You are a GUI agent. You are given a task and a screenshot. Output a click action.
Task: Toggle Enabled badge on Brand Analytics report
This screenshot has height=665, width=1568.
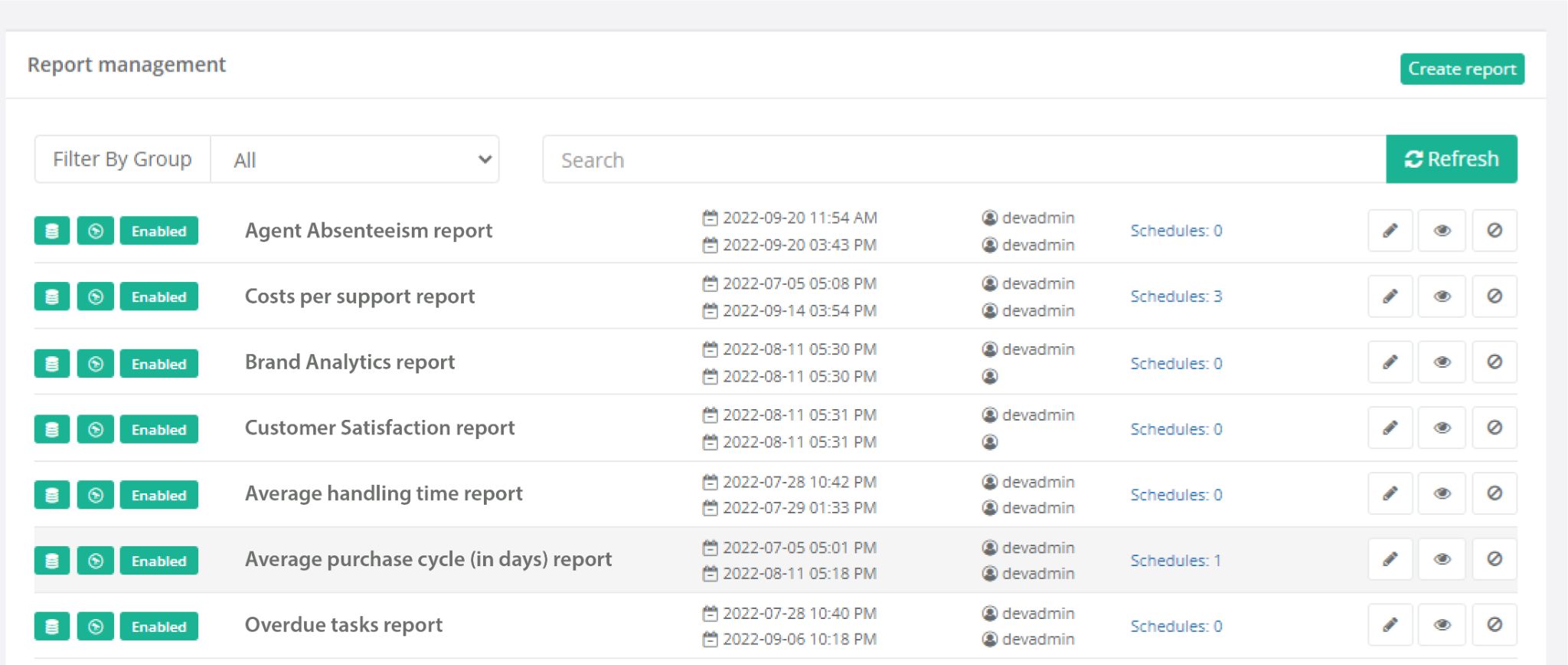[159, 364]
